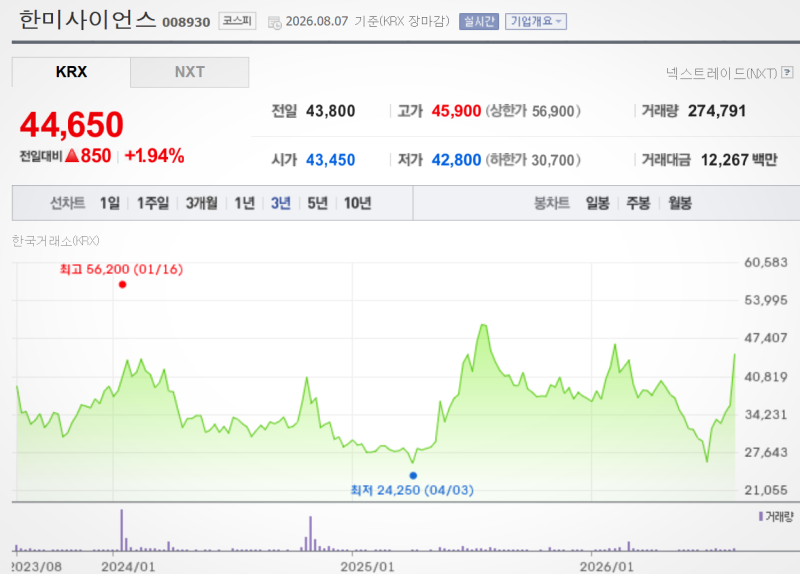The height and width of the screenshot is (574, 800).
Task: Click the 거래대금 12,267 백만 value
Action: pos(739,160)
